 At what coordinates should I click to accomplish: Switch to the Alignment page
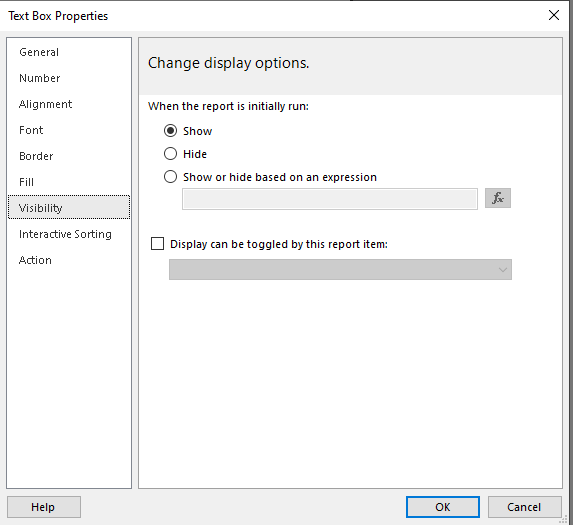46,104
